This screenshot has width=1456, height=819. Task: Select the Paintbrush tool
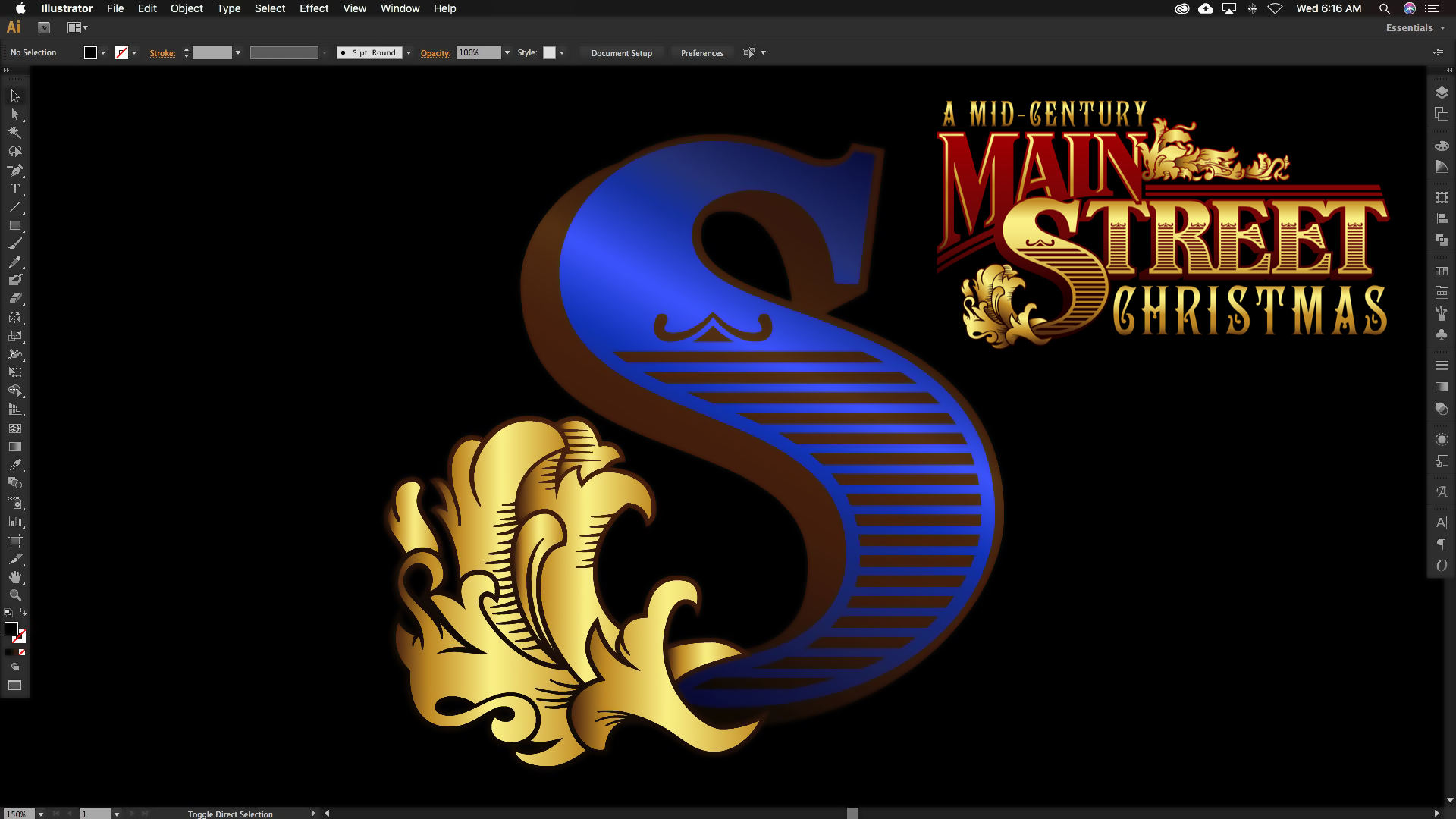[x=14, y=244]
